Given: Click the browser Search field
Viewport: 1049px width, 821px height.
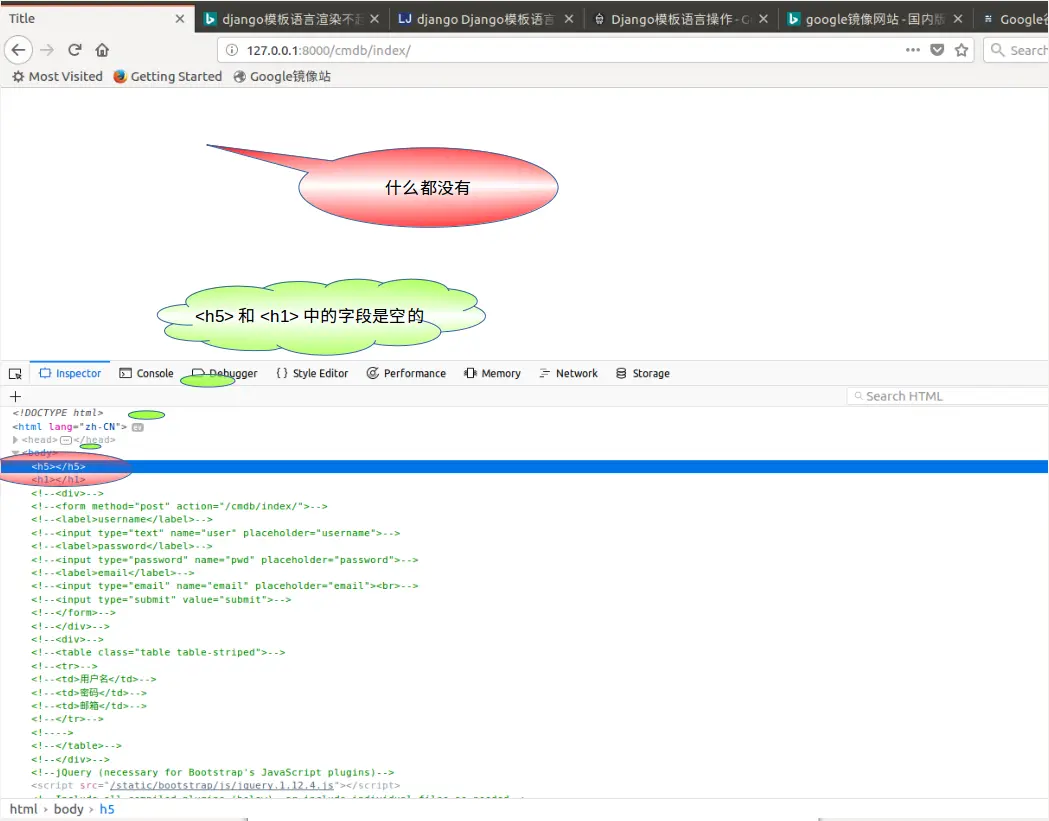Looking at the screenshot, I should (1017, 50).
